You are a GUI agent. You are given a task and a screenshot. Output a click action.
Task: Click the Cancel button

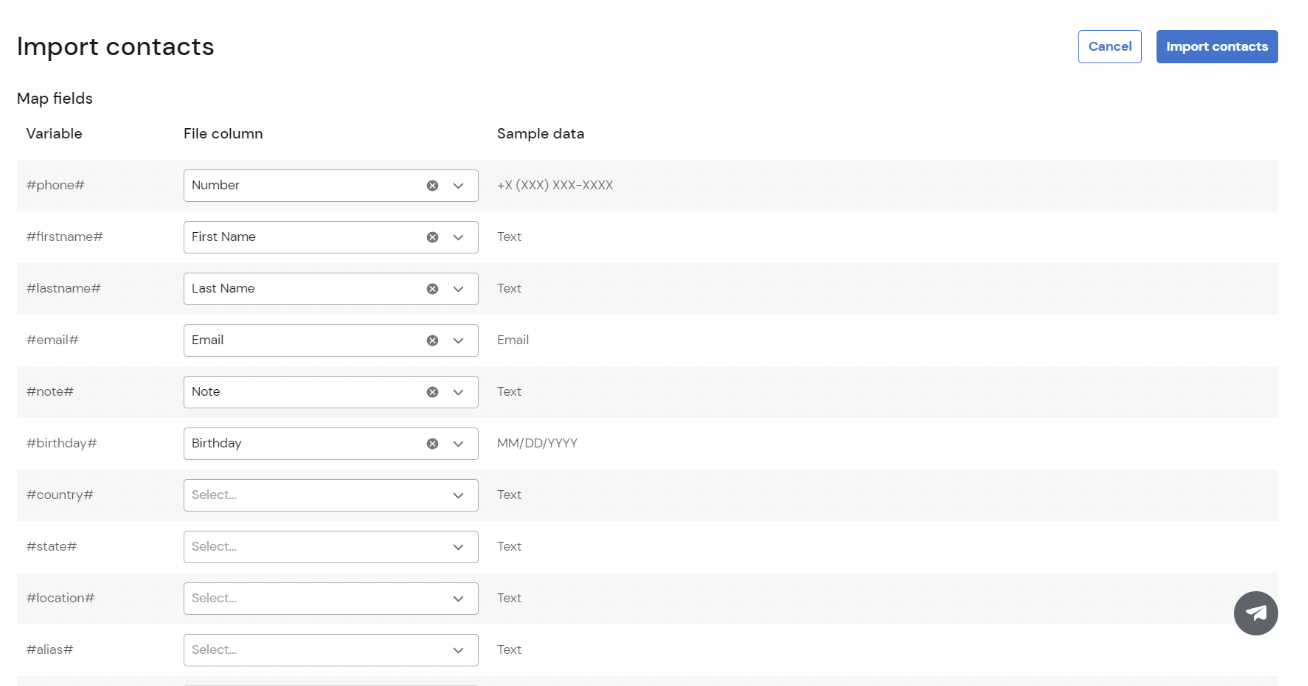click(1109, 46)
